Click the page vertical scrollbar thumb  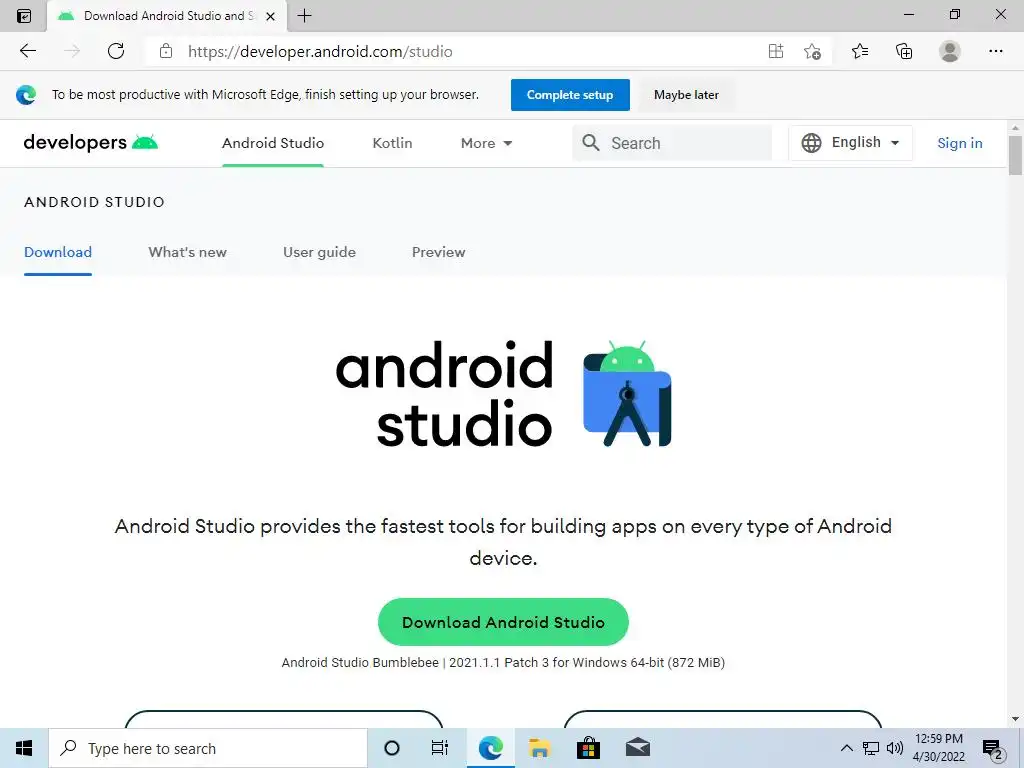(x=1015, y=155)
